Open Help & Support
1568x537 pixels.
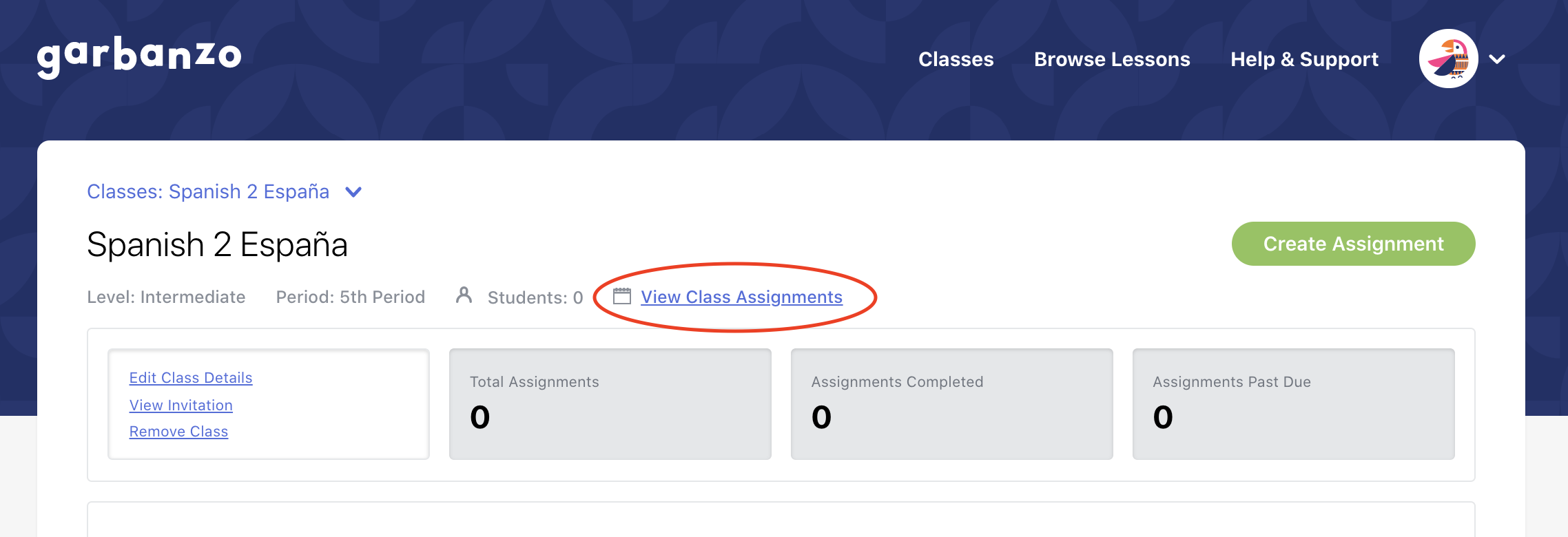1304,59
